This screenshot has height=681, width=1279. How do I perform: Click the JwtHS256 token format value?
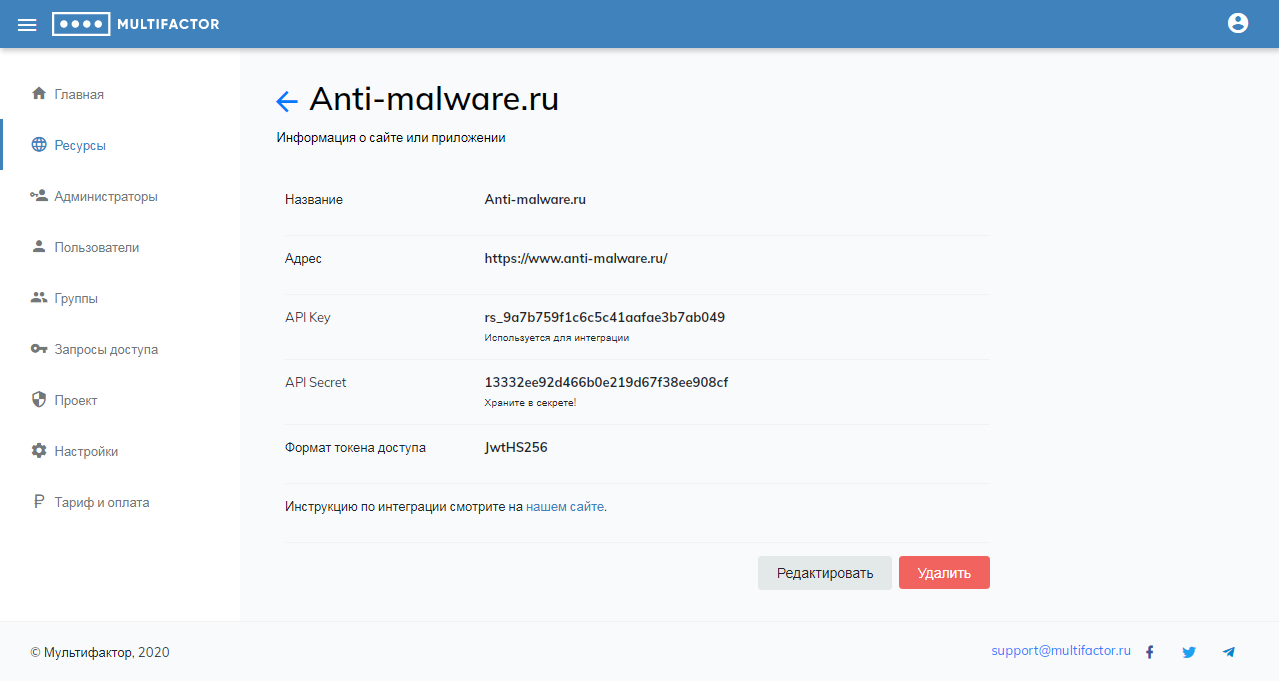[516, 447]
